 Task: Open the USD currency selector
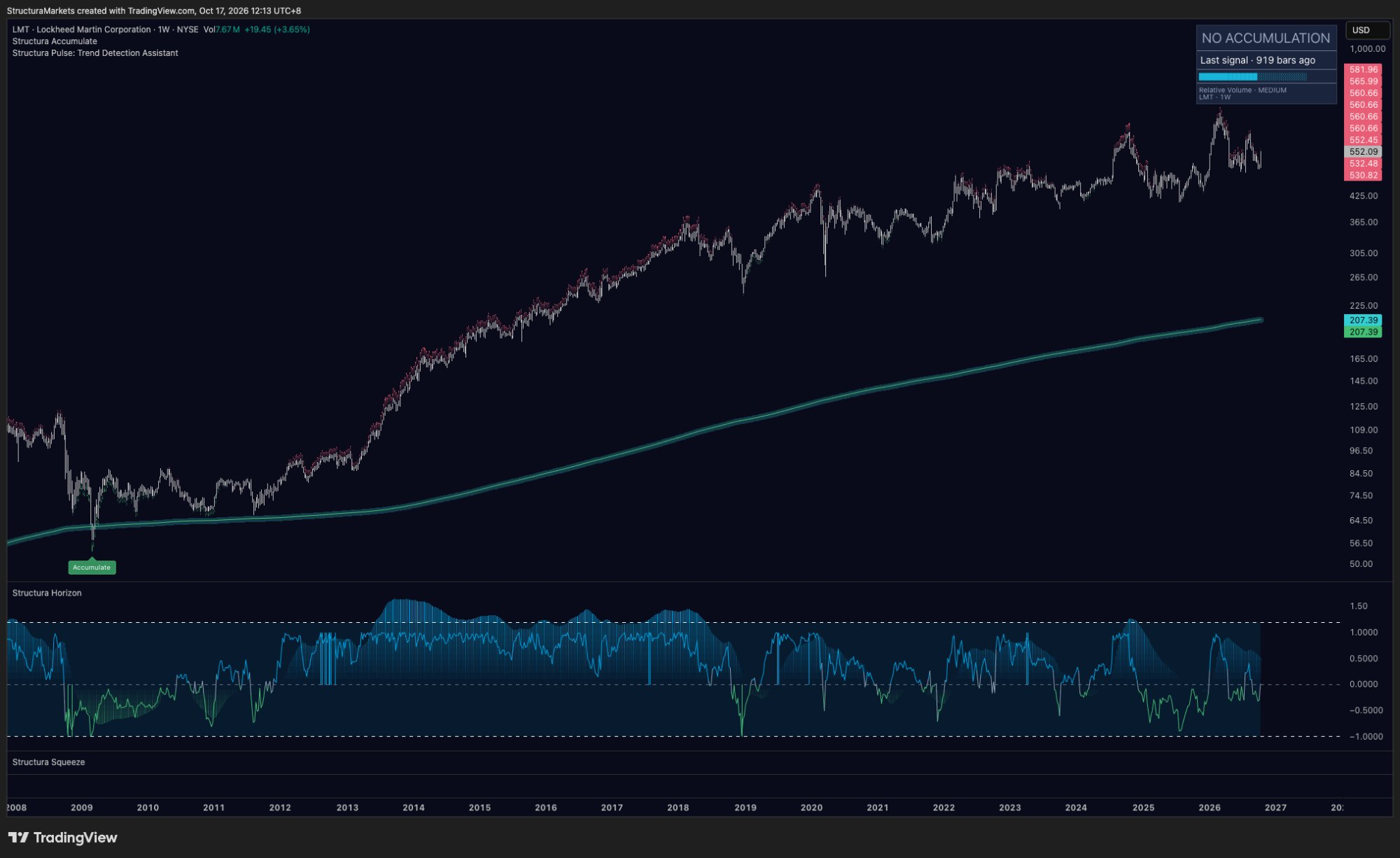1367,30
